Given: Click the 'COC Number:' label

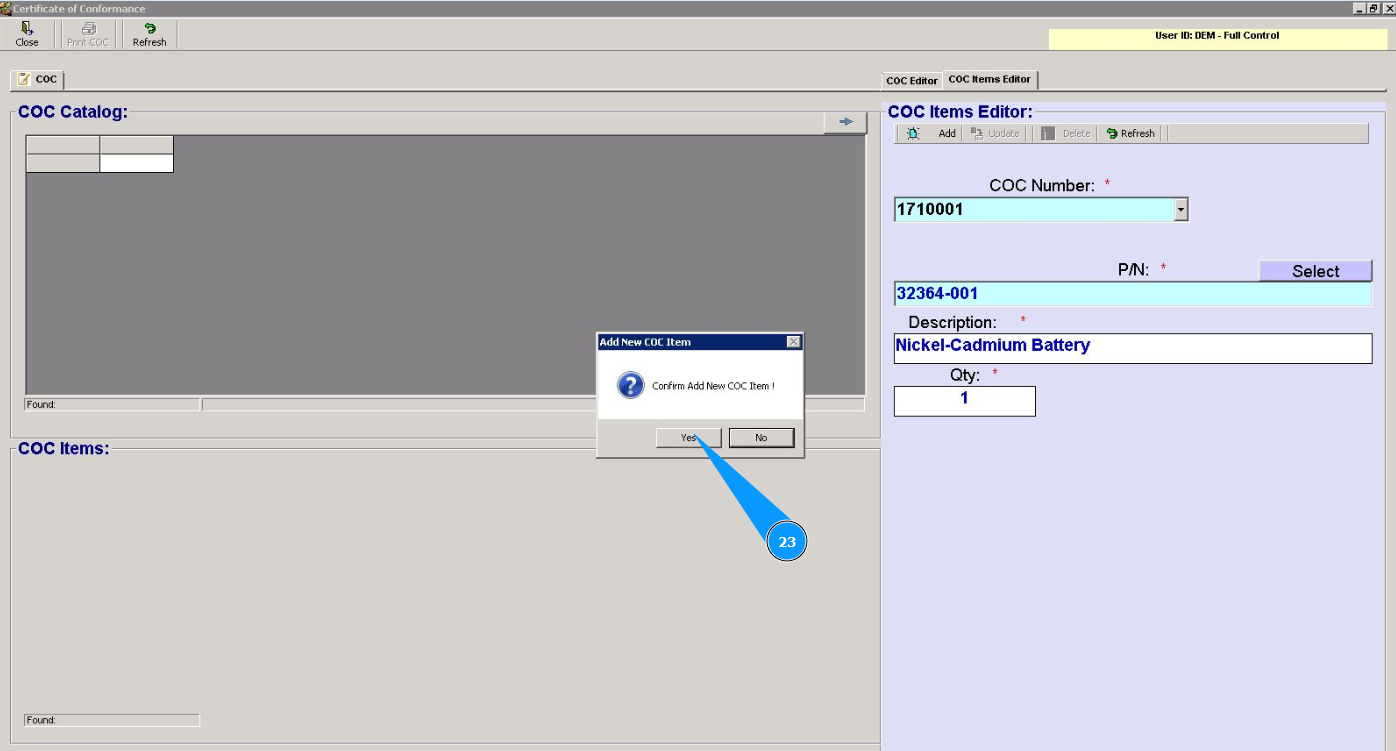Looking at the screenshot, I should (1042, 186).
